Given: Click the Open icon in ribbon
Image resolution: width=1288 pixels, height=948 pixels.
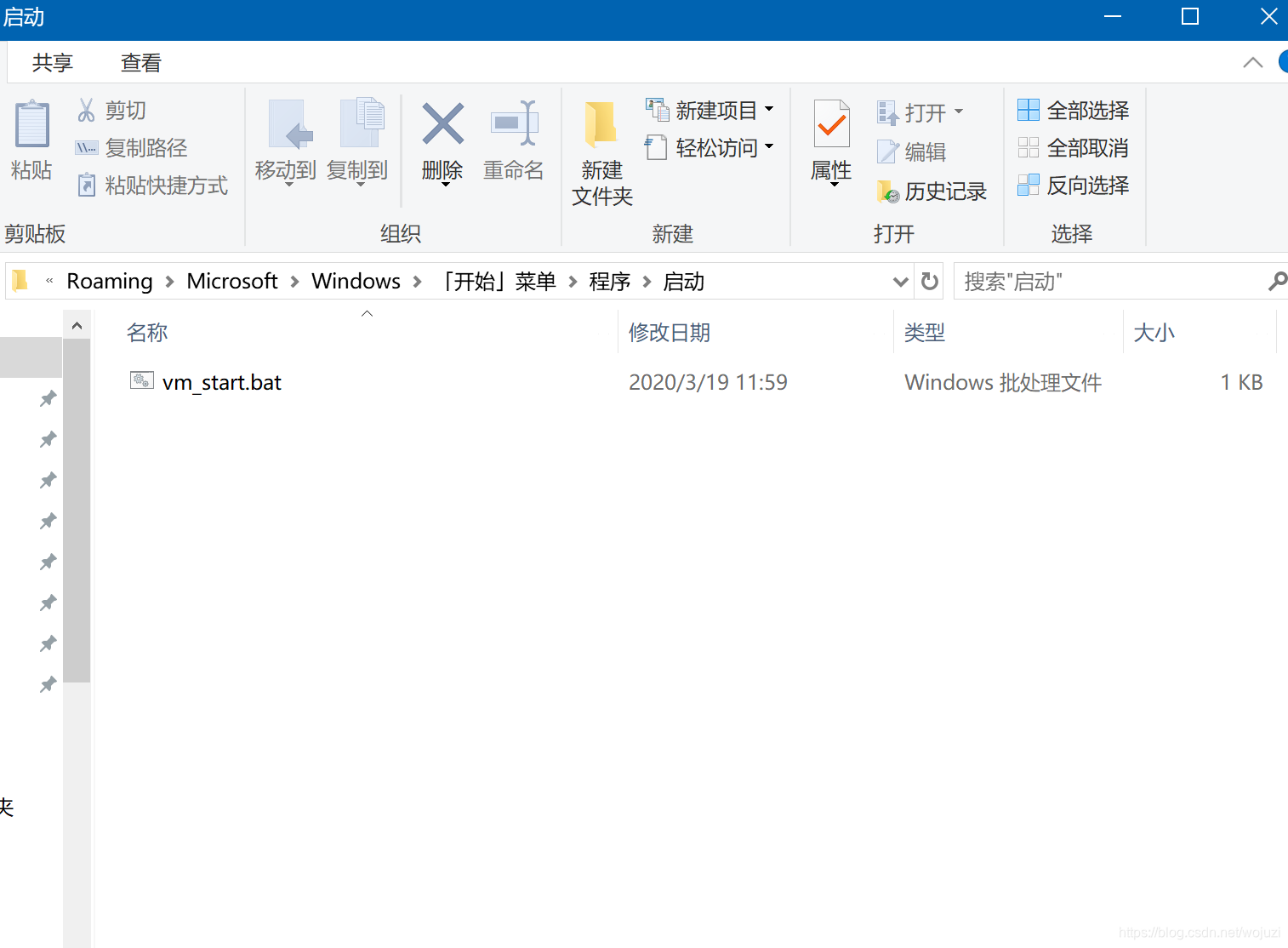Looking at the screenshot, I should [x=887, y=112].
